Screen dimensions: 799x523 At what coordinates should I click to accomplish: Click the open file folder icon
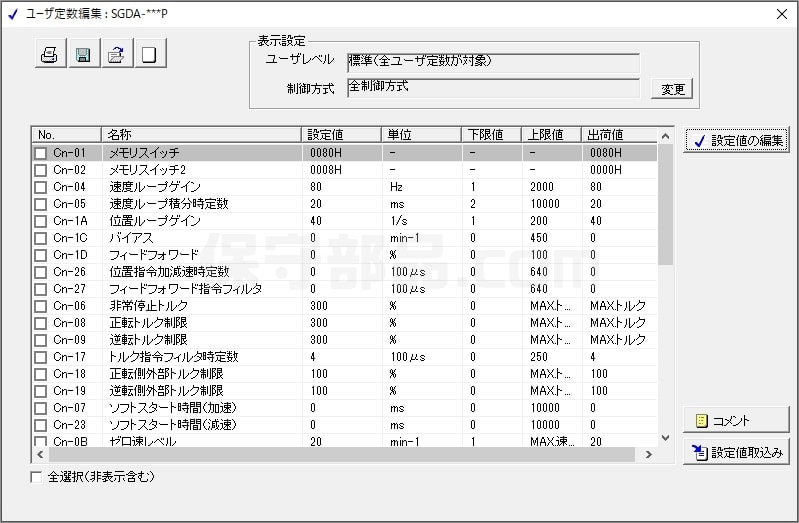click(x=116, y=55)
